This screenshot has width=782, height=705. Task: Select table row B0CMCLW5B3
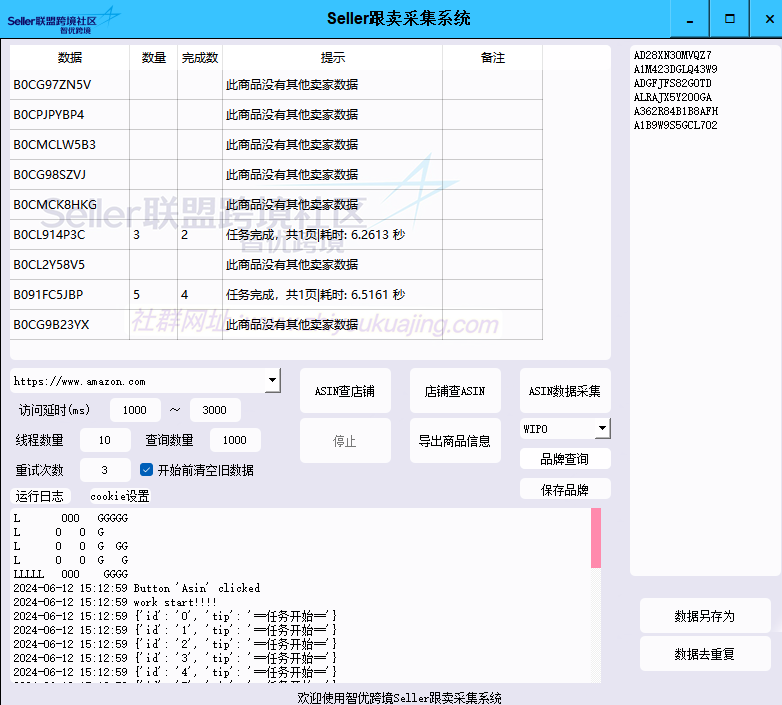(276, 145)
